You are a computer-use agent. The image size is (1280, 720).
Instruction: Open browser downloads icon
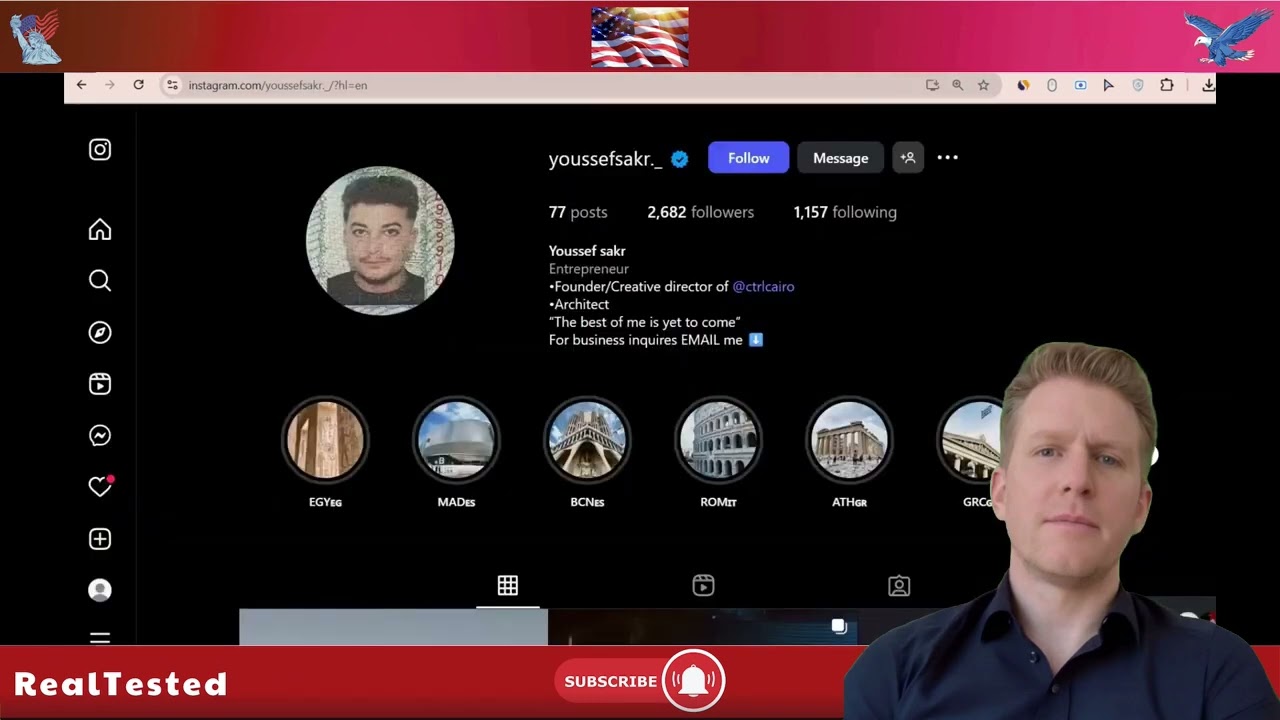[1208, 85]
